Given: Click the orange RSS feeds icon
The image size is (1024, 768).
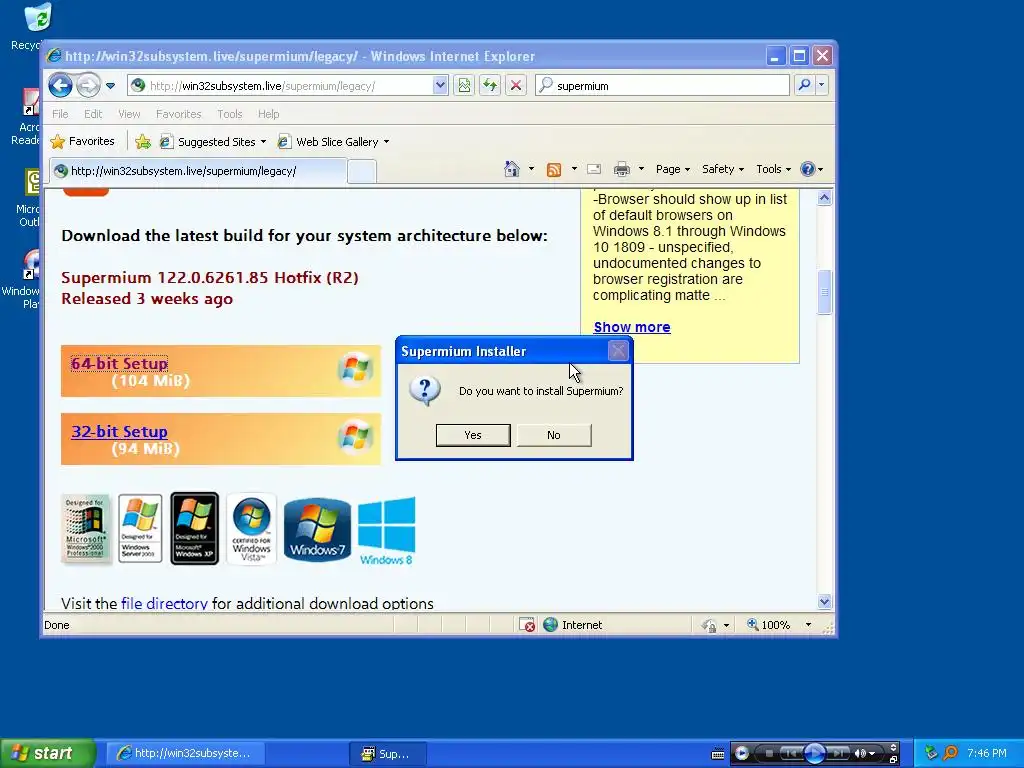Looking at the screenshot, I should click(x=554, y=170).
